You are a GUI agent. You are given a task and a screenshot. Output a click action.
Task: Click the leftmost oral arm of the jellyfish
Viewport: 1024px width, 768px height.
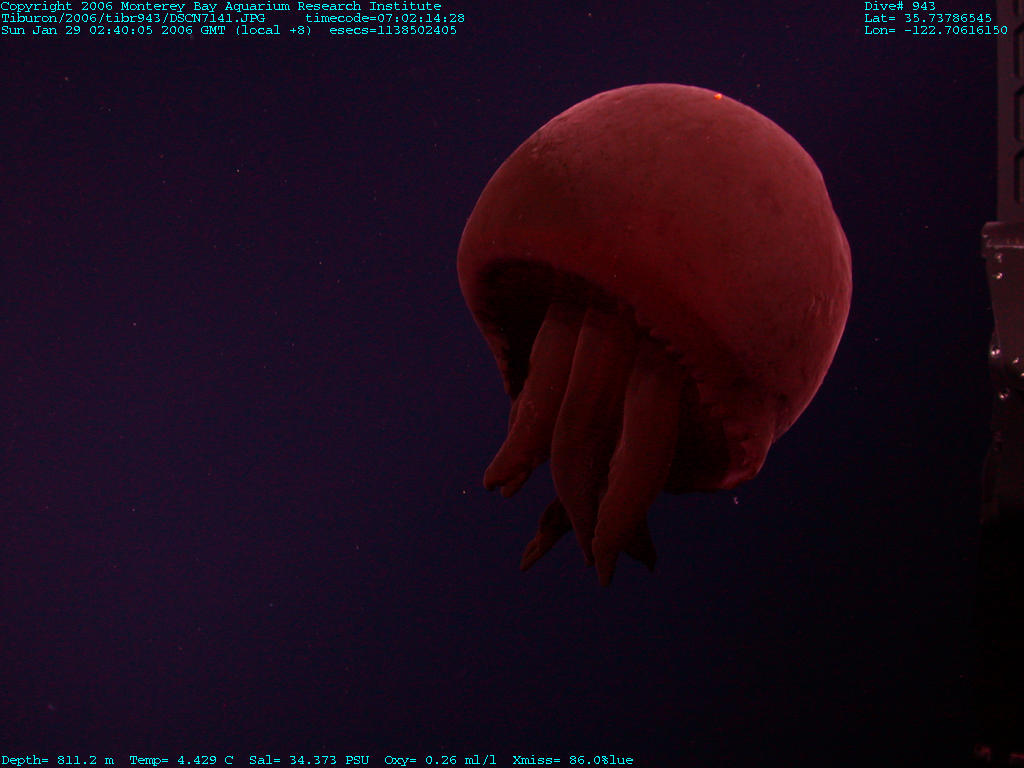(x=510, y=460)
